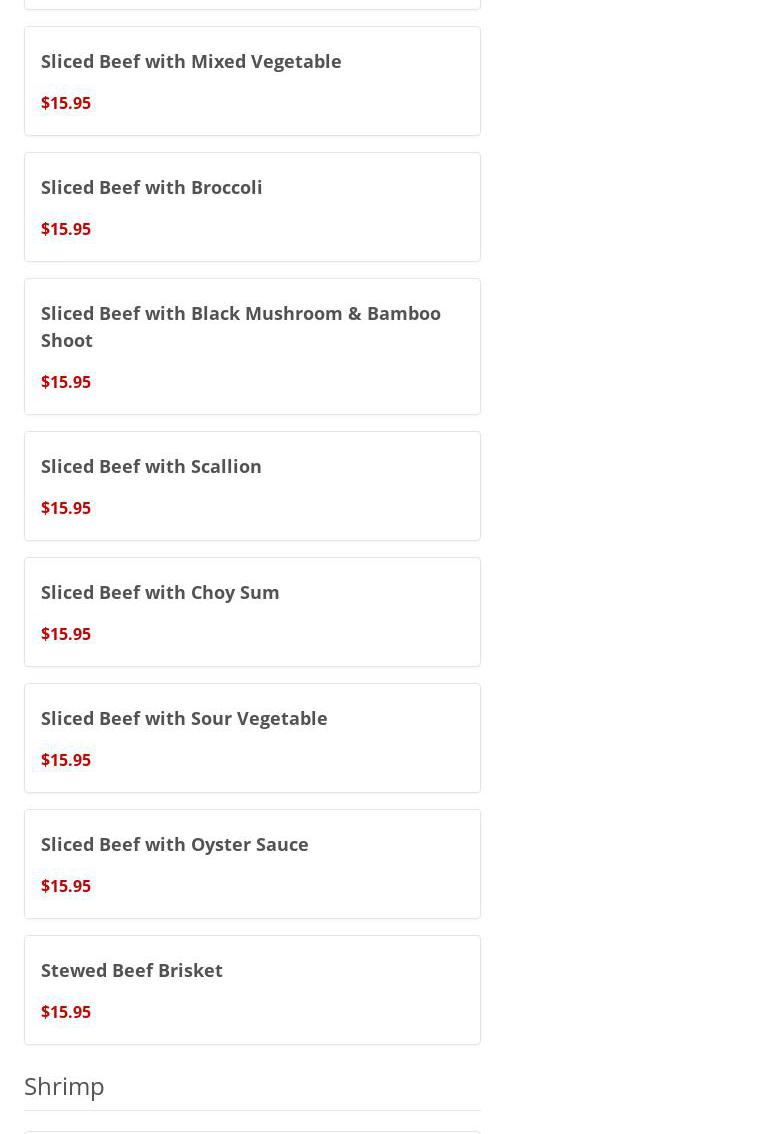Select Sliced Beef with Sour Vegetable
The height and width of the screenshot is (1134, 770).
click(184, 719)
